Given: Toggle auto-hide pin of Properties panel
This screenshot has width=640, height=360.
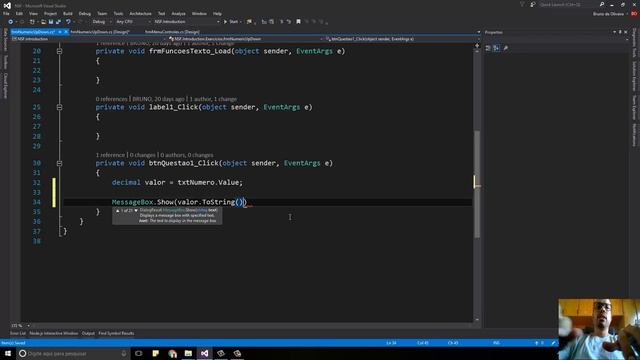Looking at the screenshot, I should pyautogui.click(x=620, y=32).
